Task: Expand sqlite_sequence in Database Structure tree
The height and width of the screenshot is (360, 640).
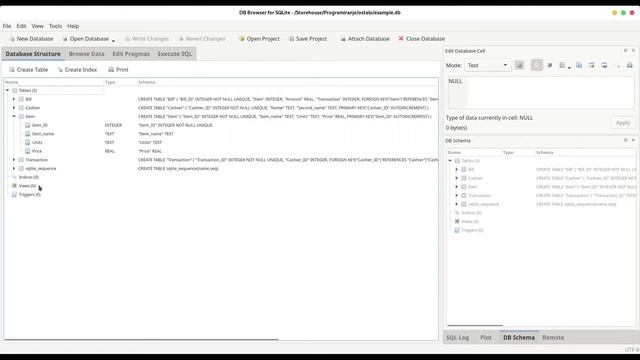Action: 14,168
